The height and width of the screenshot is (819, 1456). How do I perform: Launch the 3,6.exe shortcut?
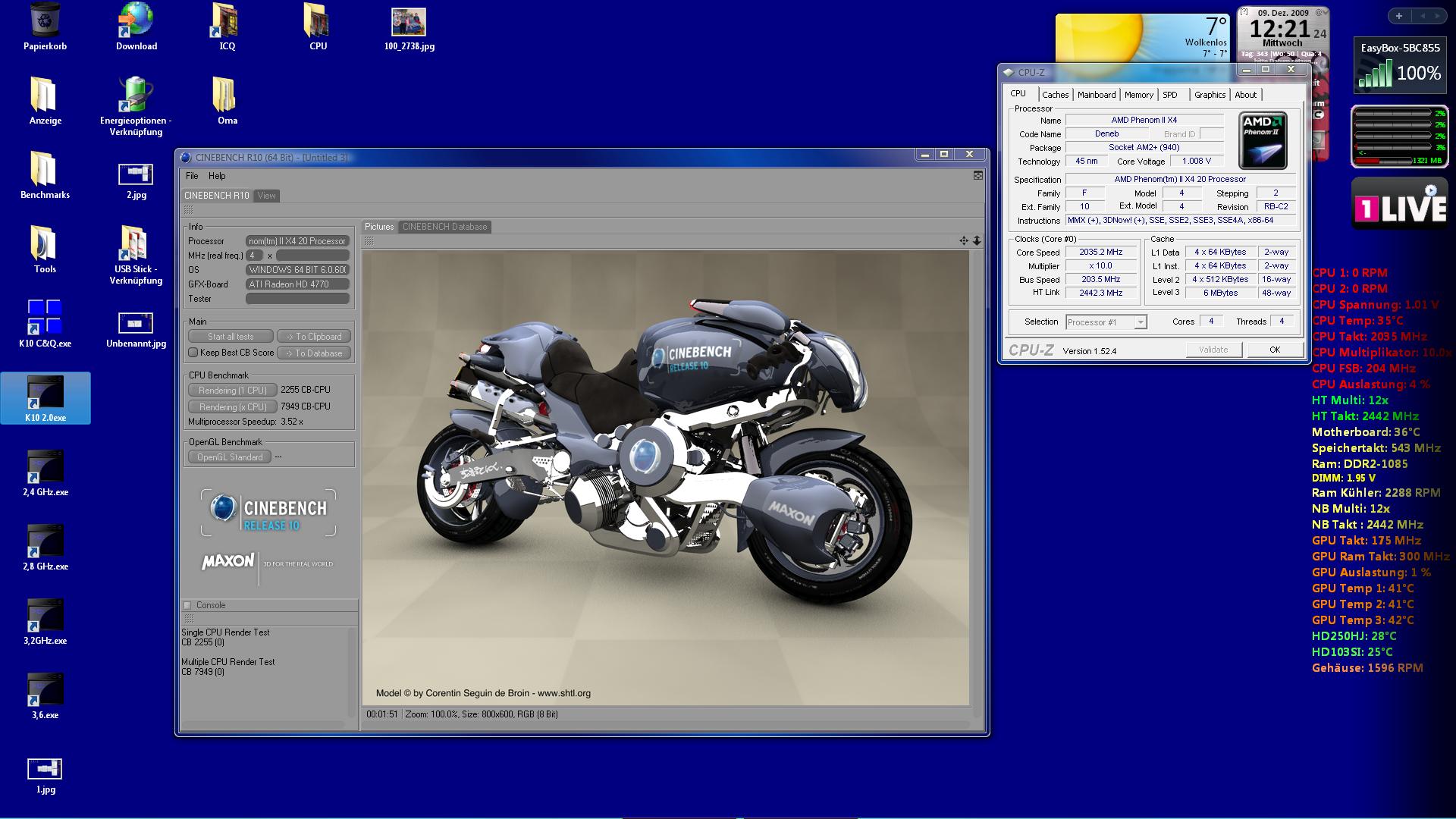click(45, 695)
